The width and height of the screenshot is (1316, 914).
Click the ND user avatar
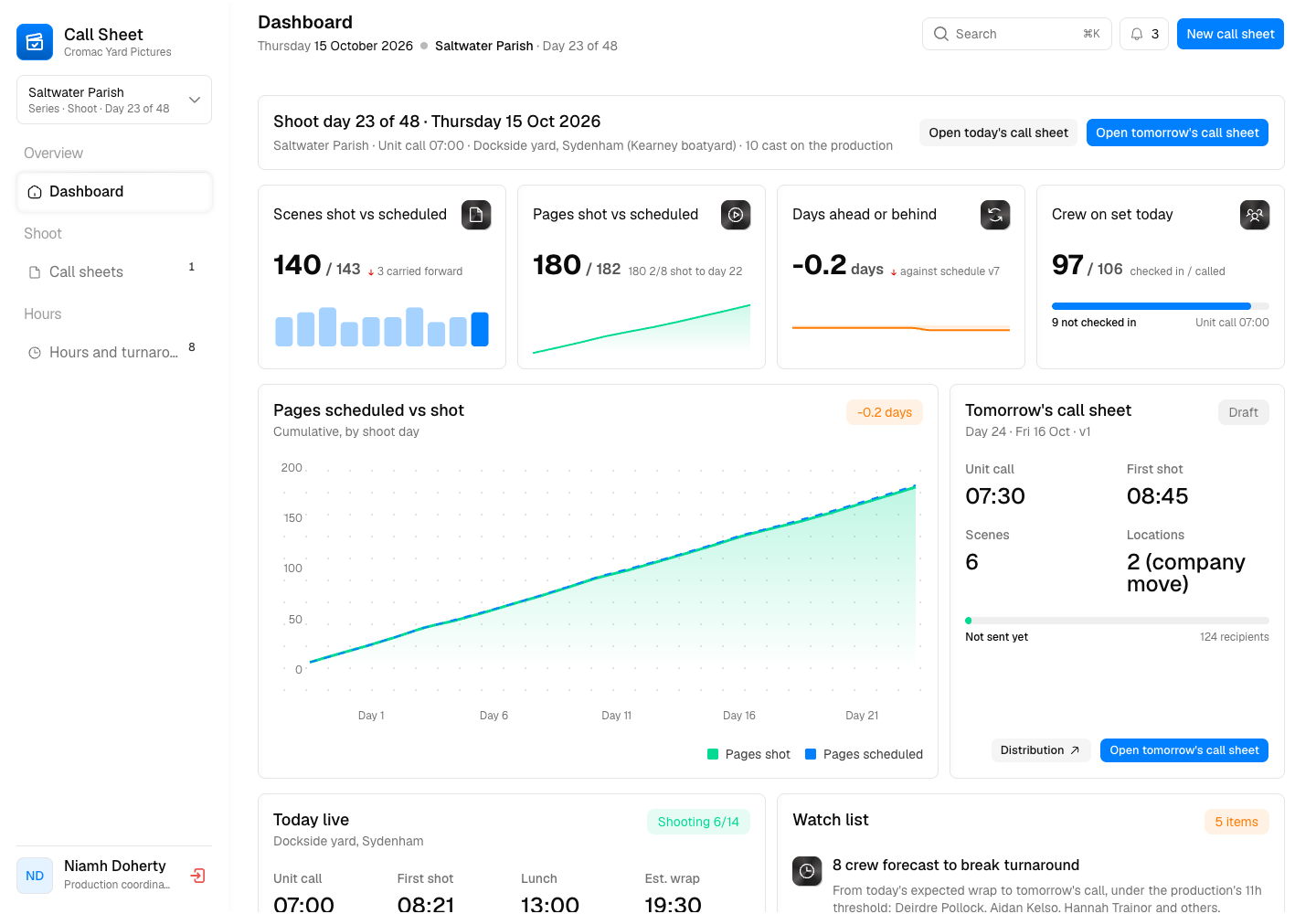(35, 876)
